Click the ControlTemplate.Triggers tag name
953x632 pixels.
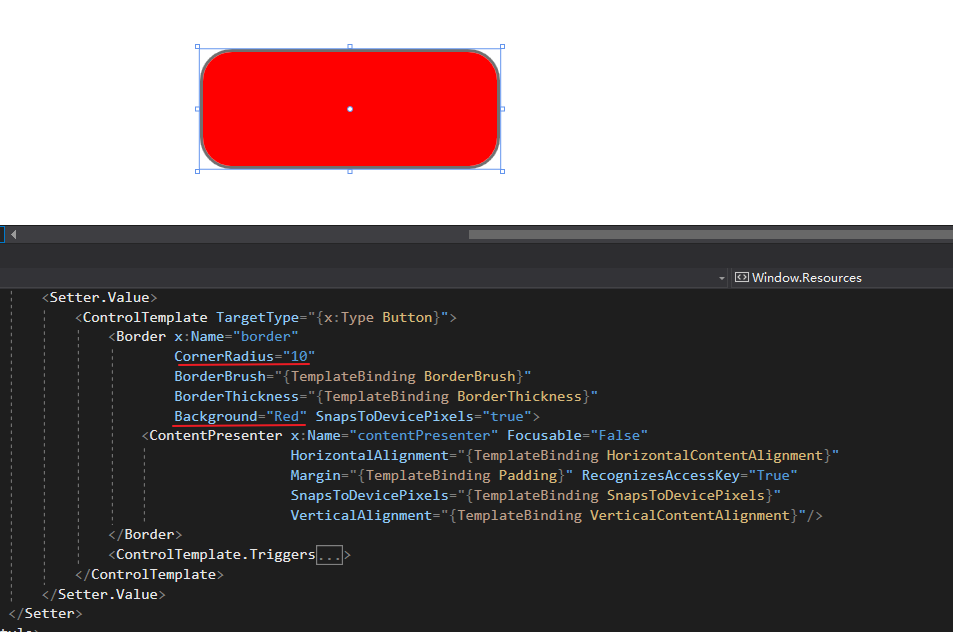216,555
